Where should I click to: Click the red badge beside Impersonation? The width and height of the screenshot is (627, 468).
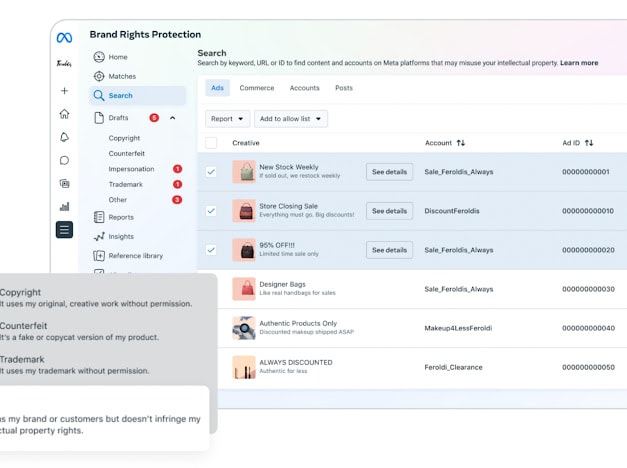point(177,169)
